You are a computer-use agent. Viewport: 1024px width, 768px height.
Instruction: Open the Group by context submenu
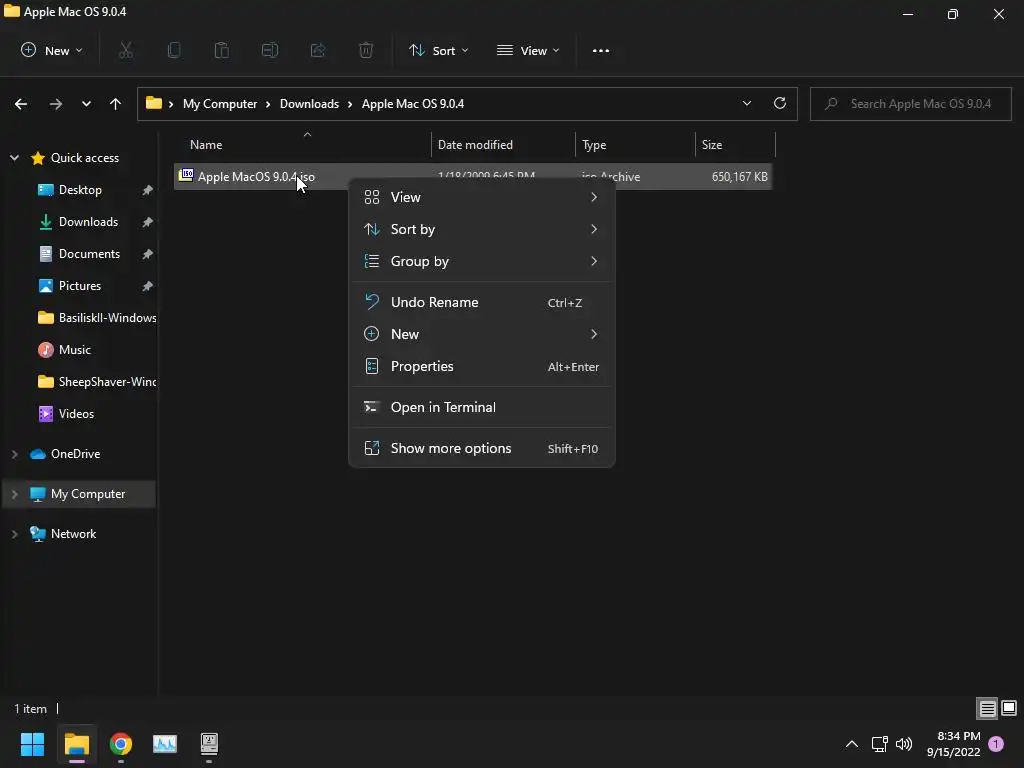[x=482, y=261]
